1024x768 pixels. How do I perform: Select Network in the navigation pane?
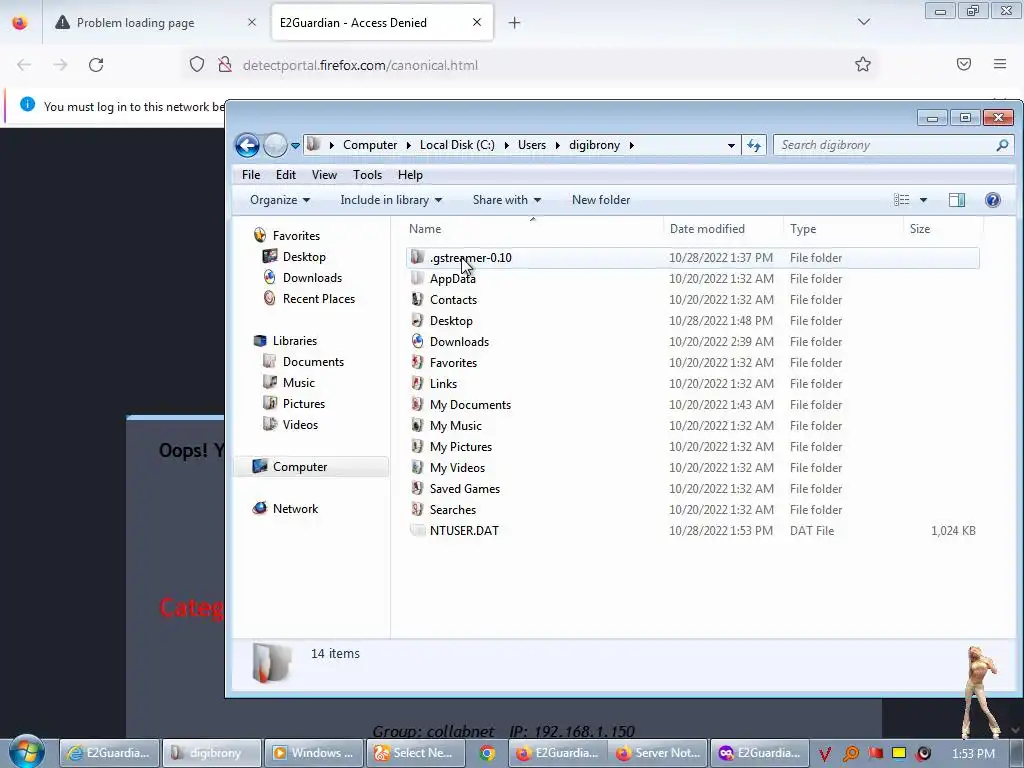pos(295,509)
